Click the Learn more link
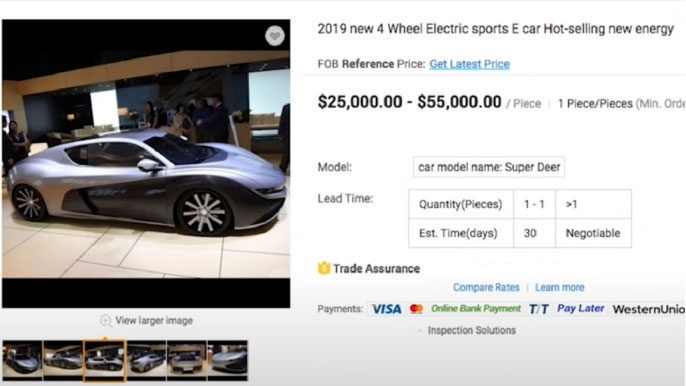Image resolution: width=686 pixels, height=386 pixels. click(x=560, y=288)
